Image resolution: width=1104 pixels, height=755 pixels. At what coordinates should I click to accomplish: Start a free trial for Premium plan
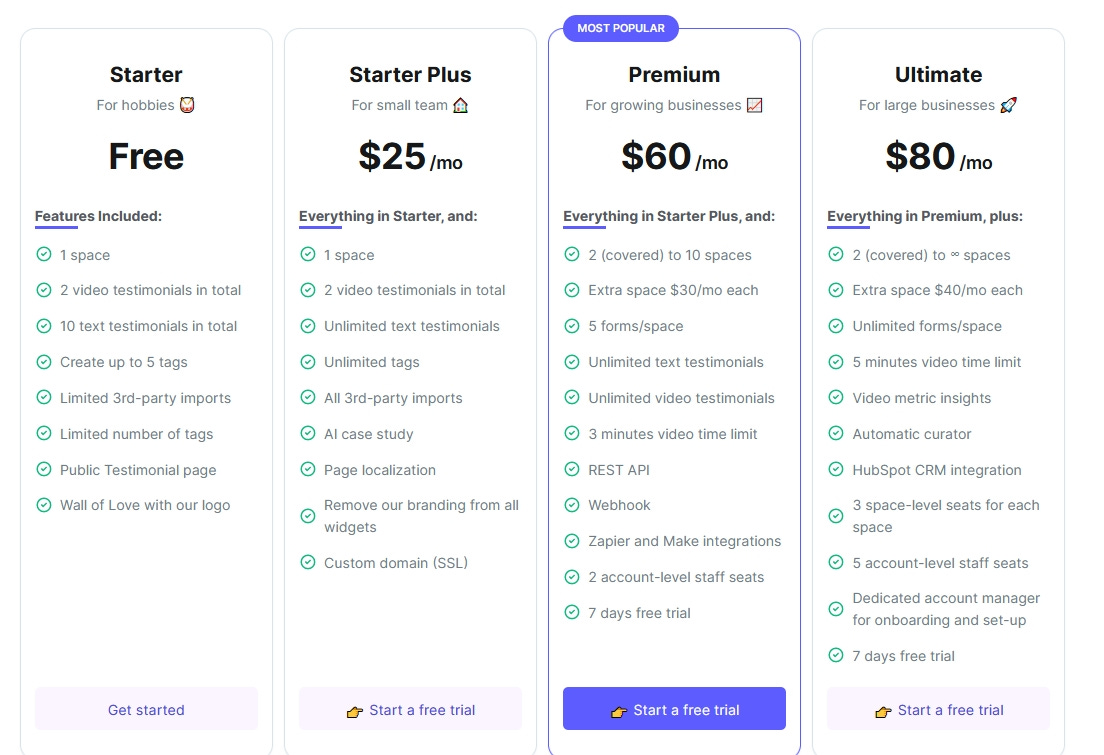pyautogui.click(x=675, y=709)
